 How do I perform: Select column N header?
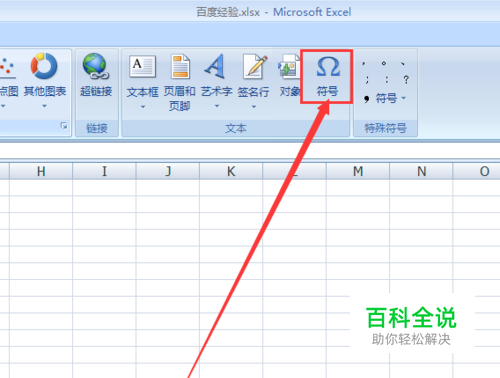[421, 171]
